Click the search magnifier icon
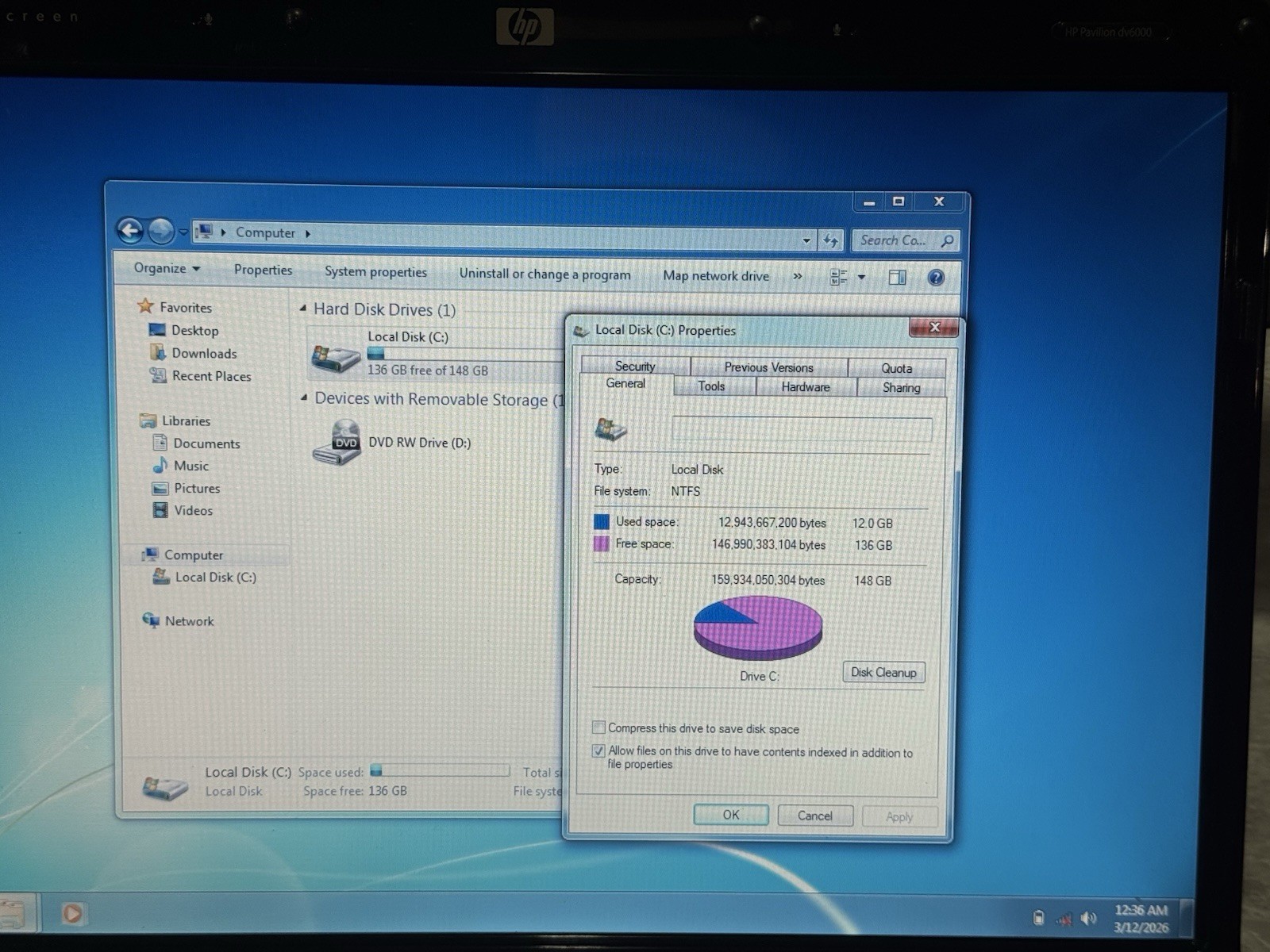This screenshot has height=952, width=1270. pyautogui.click(x=947, y=240)
